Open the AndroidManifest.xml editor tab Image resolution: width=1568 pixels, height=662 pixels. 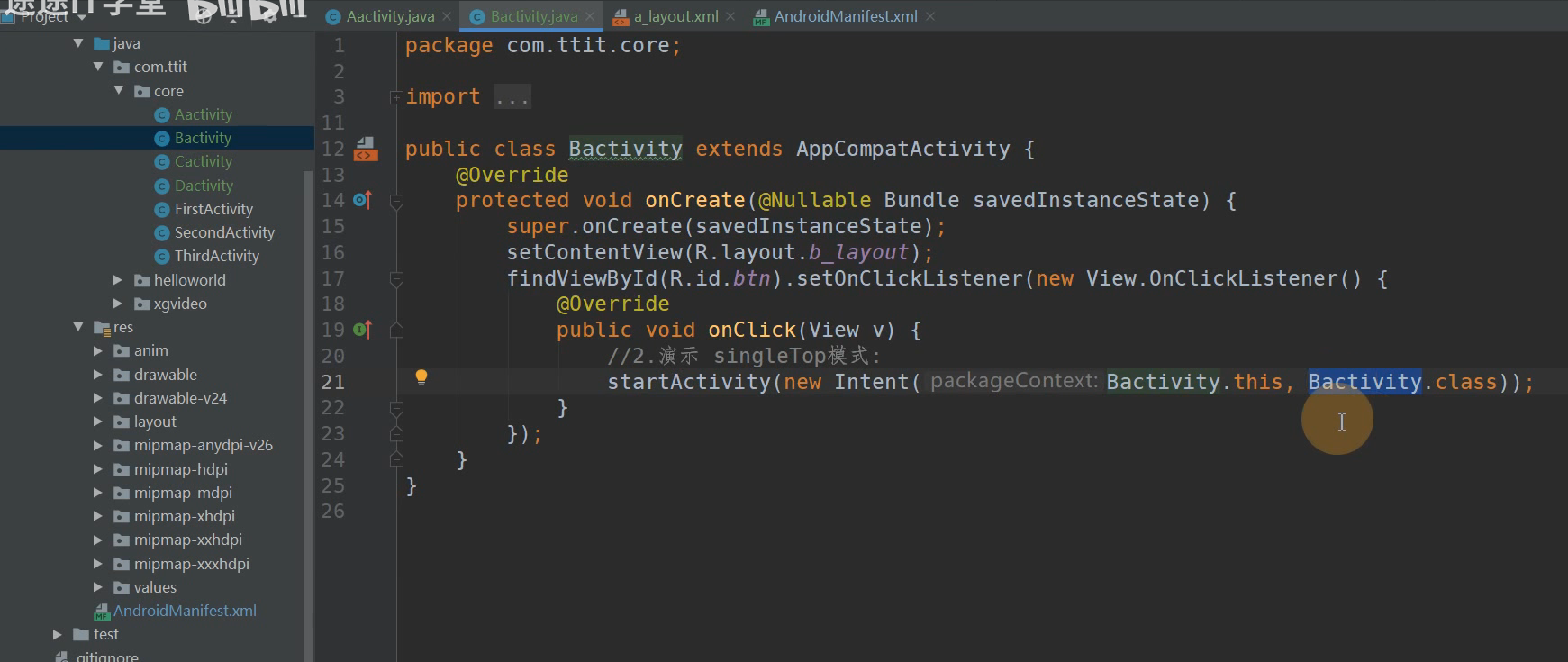click(x=846, y=16)
